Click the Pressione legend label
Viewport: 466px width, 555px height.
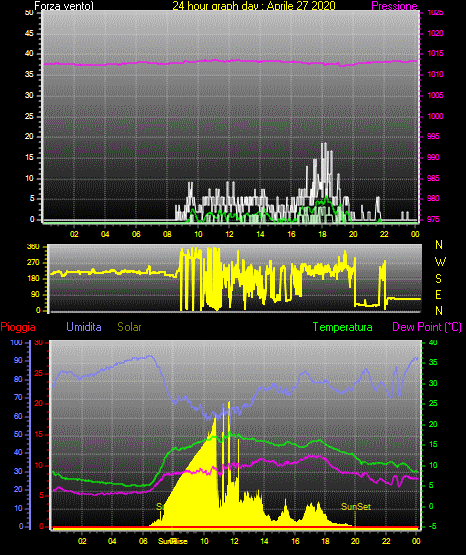[394, 6]
